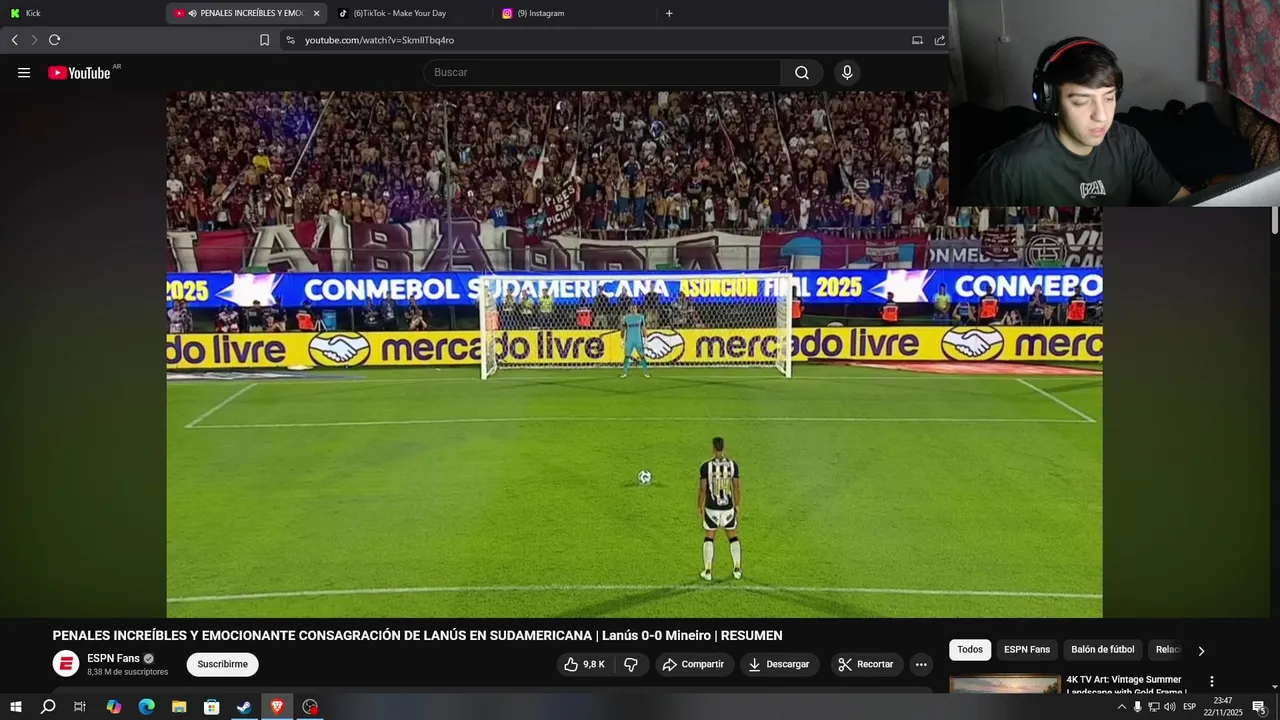Mute the tab via its audio speaker icon
The width and height of the screenshot is (1280, 720).
192,13
